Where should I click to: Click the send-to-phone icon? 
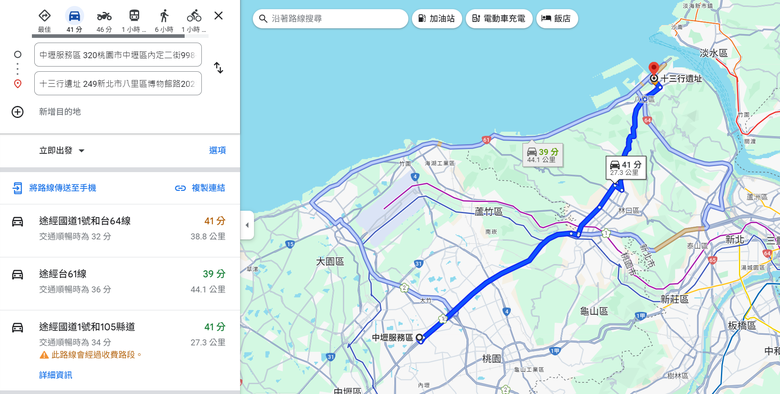click(17, 188)
